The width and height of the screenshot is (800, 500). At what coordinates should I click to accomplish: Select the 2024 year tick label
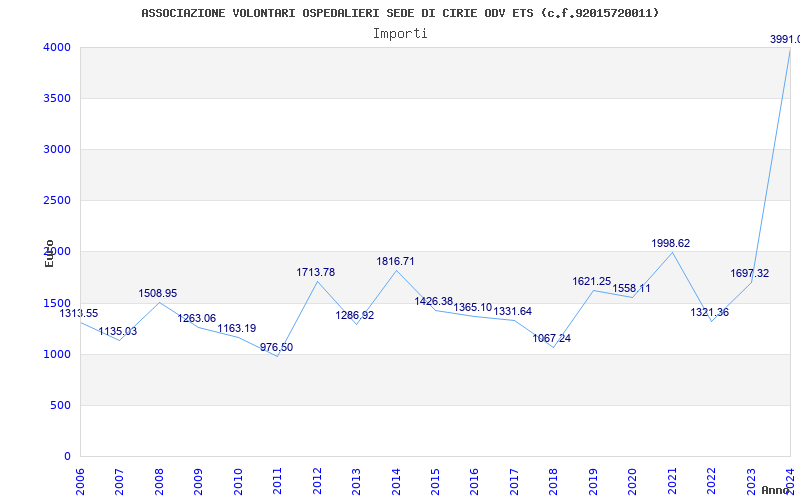point(789,478)
